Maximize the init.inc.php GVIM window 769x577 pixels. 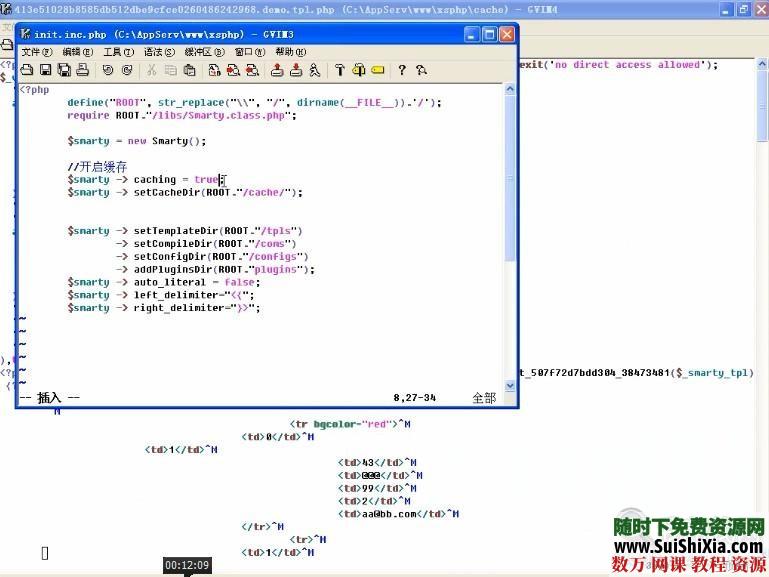489,34
